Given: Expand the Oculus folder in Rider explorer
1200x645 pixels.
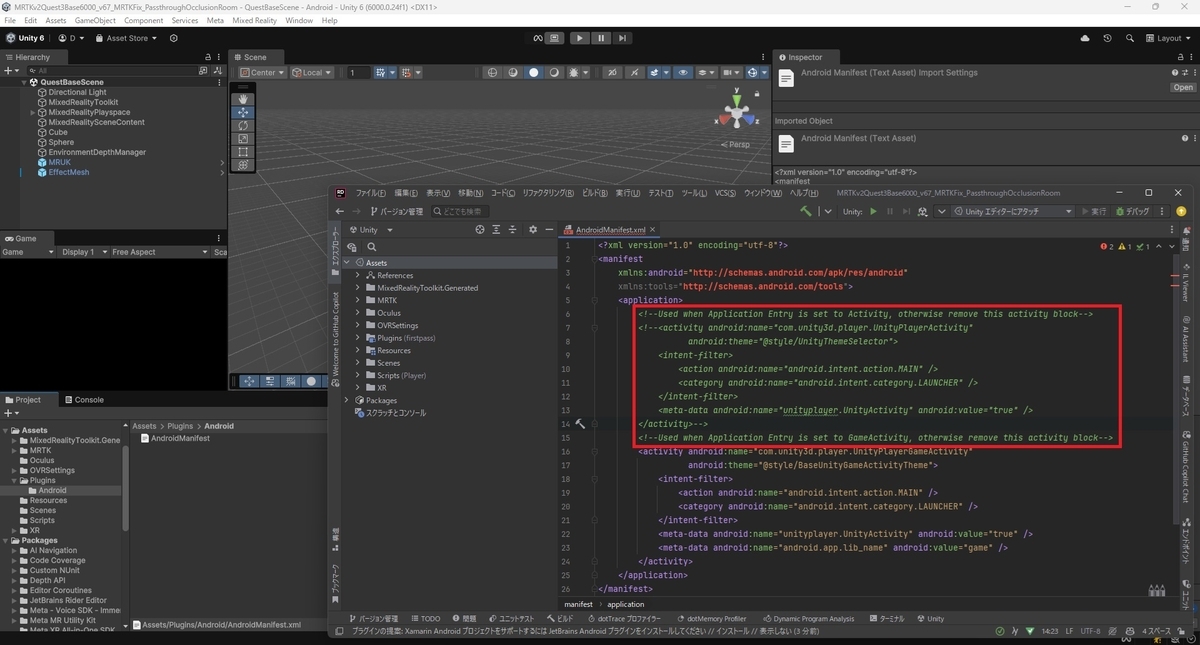Looking at the screenshot, I should [358, 313].
